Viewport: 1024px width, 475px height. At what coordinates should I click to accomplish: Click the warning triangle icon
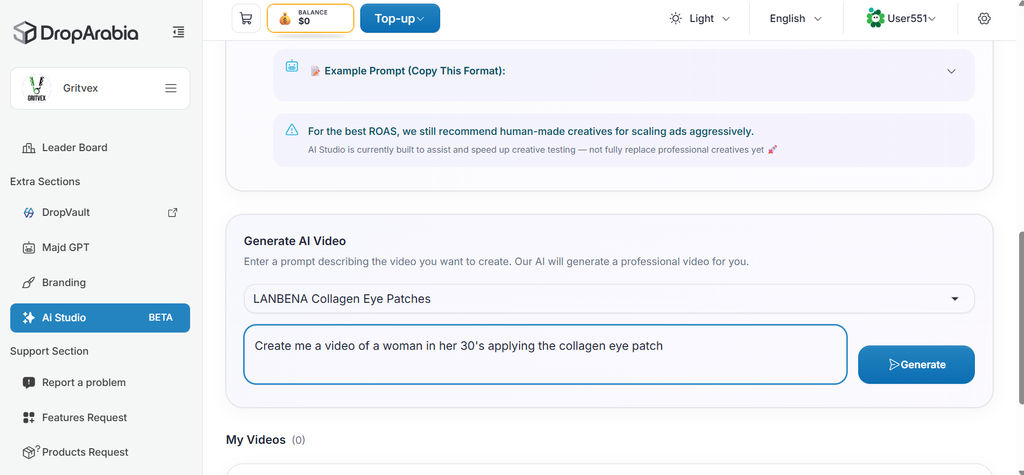292,130
